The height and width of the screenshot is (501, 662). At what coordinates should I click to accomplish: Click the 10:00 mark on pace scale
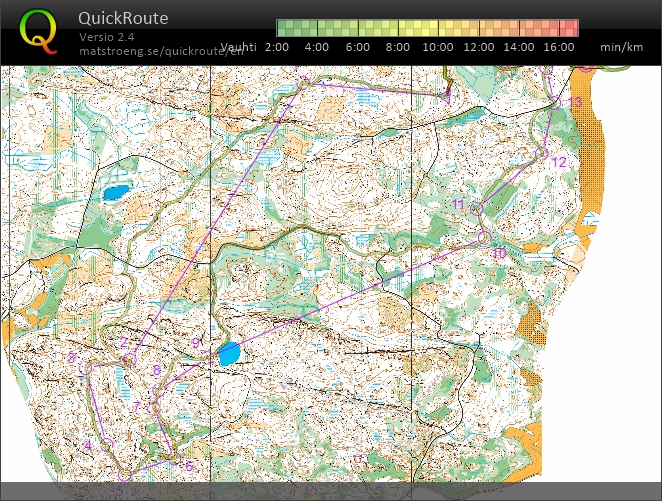tap(437, 47)
